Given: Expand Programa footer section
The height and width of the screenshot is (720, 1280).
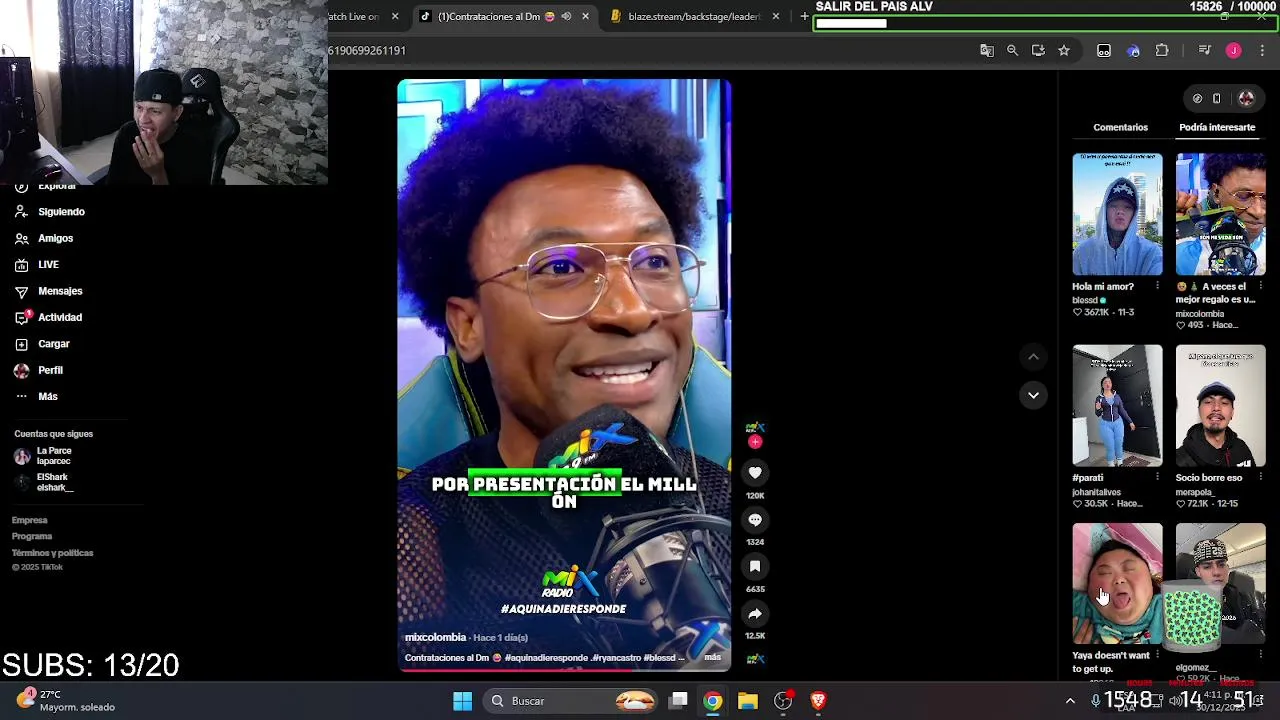Looking at the screenshot, I should point(32,536).
